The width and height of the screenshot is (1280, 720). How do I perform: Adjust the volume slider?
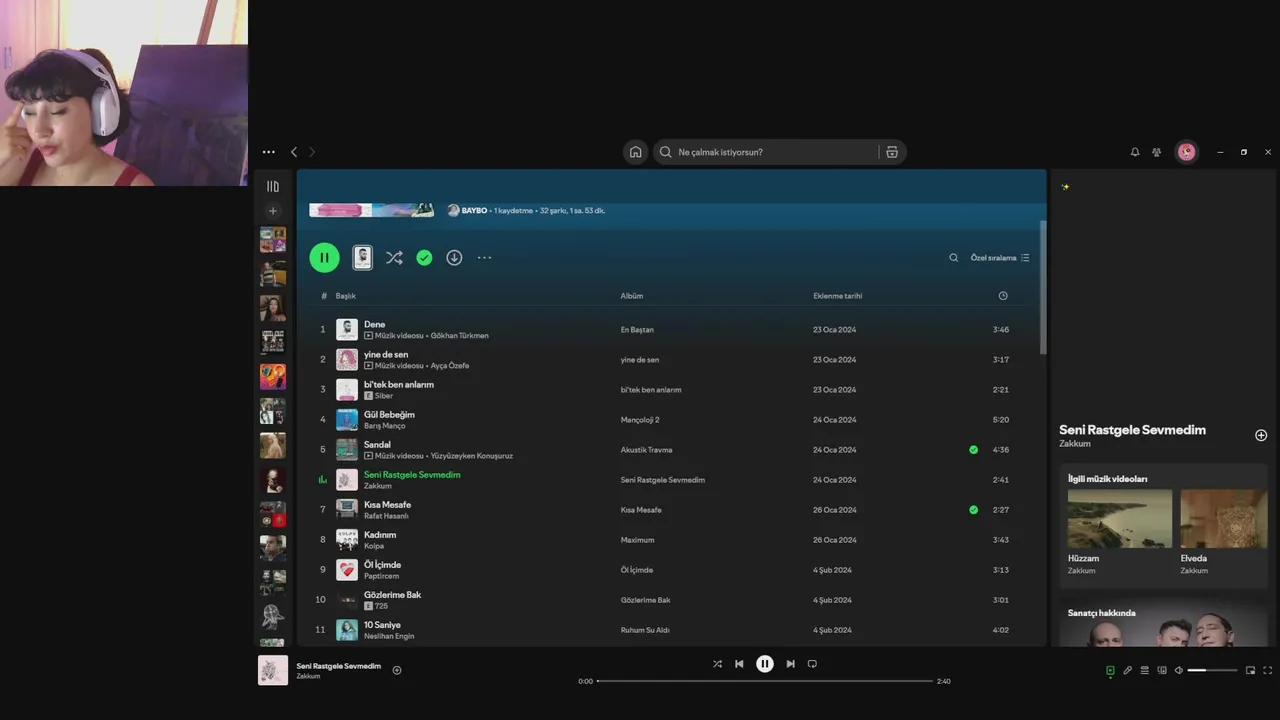click(x=1212, y=670)
